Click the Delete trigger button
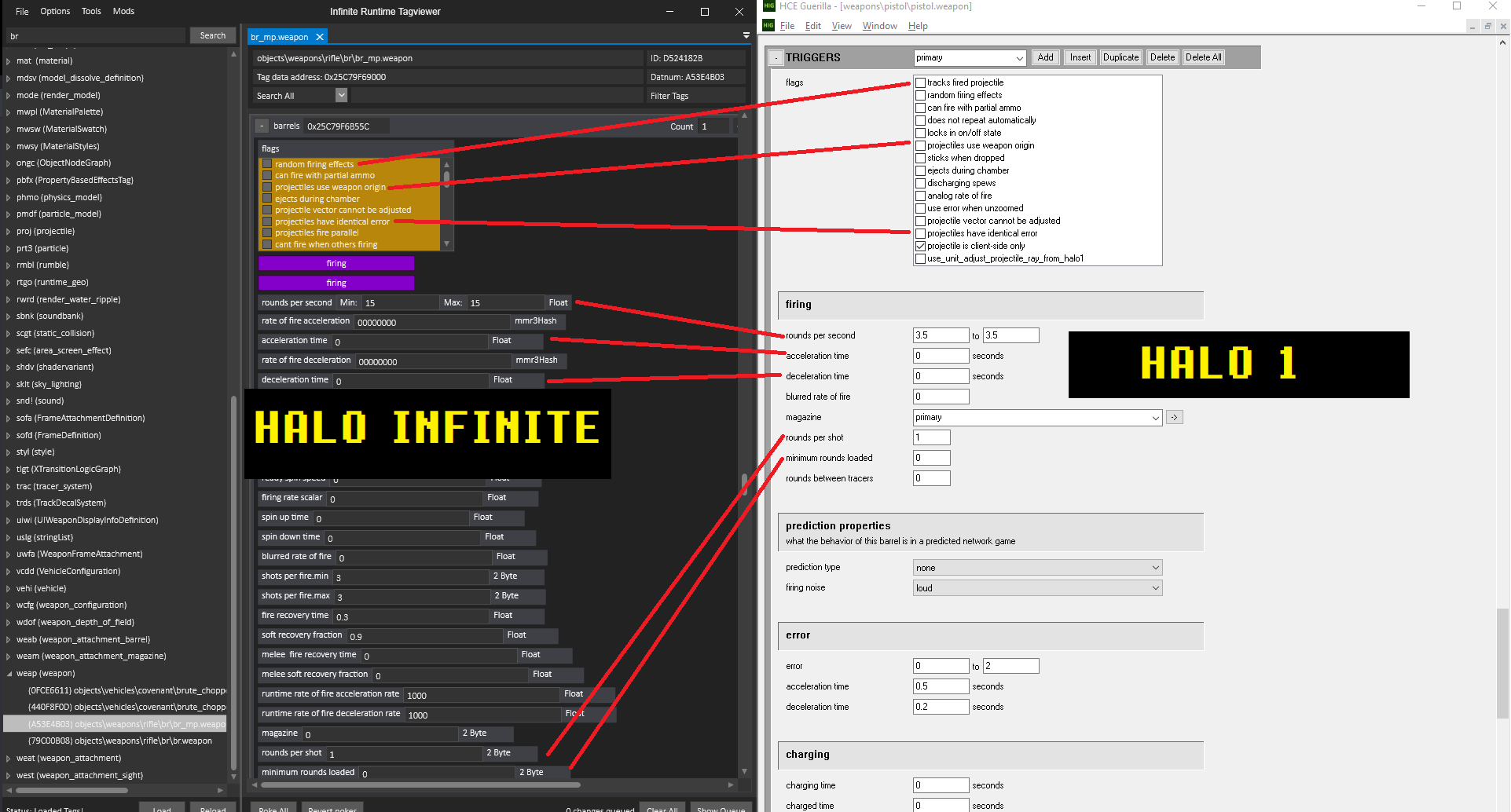Image resolution: width=1511 pixels, height=812 pixels. [1162, 58]
